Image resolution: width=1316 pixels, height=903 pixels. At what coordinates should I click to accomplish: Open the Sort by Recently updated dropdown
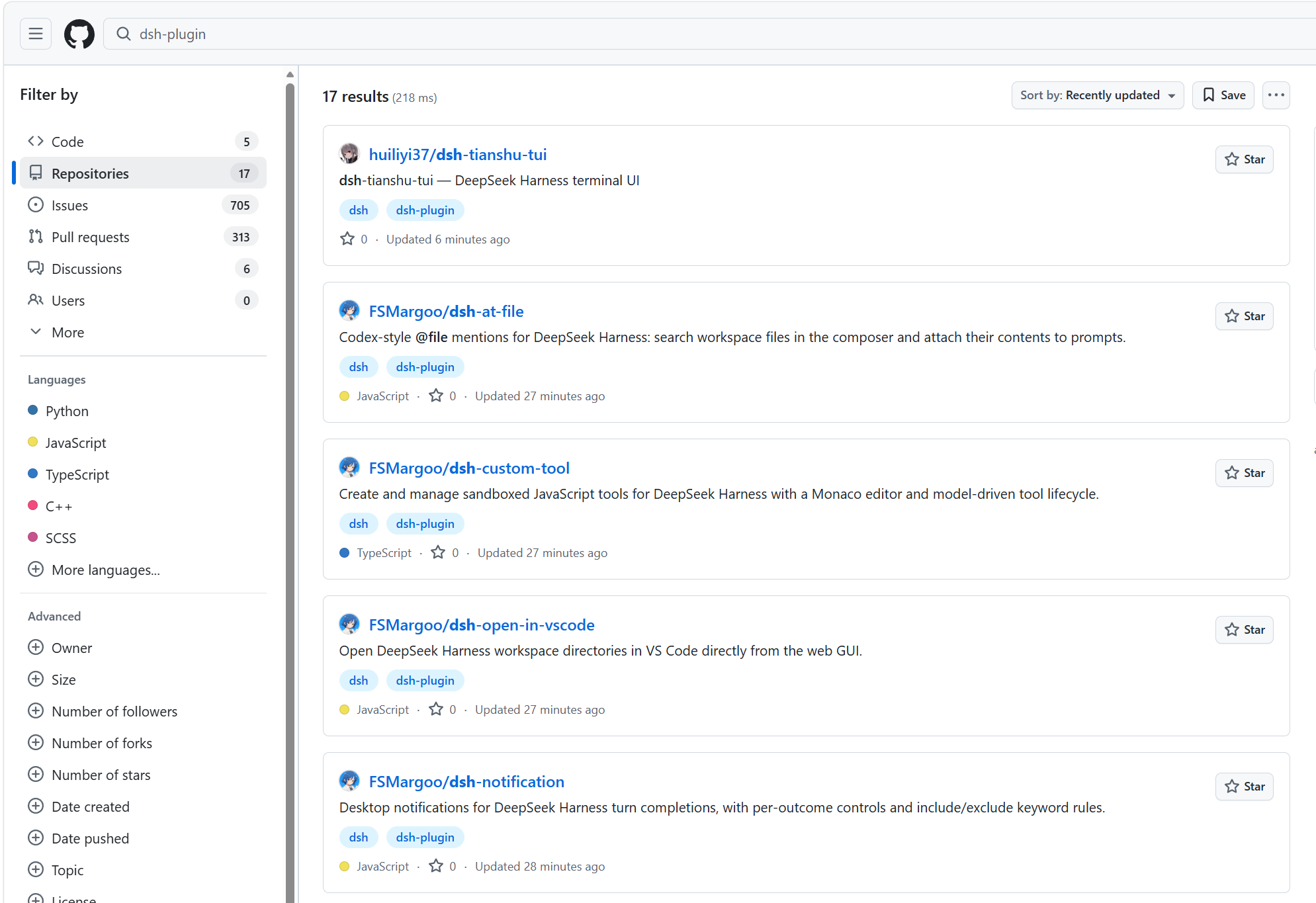[x=1098, y=95]
